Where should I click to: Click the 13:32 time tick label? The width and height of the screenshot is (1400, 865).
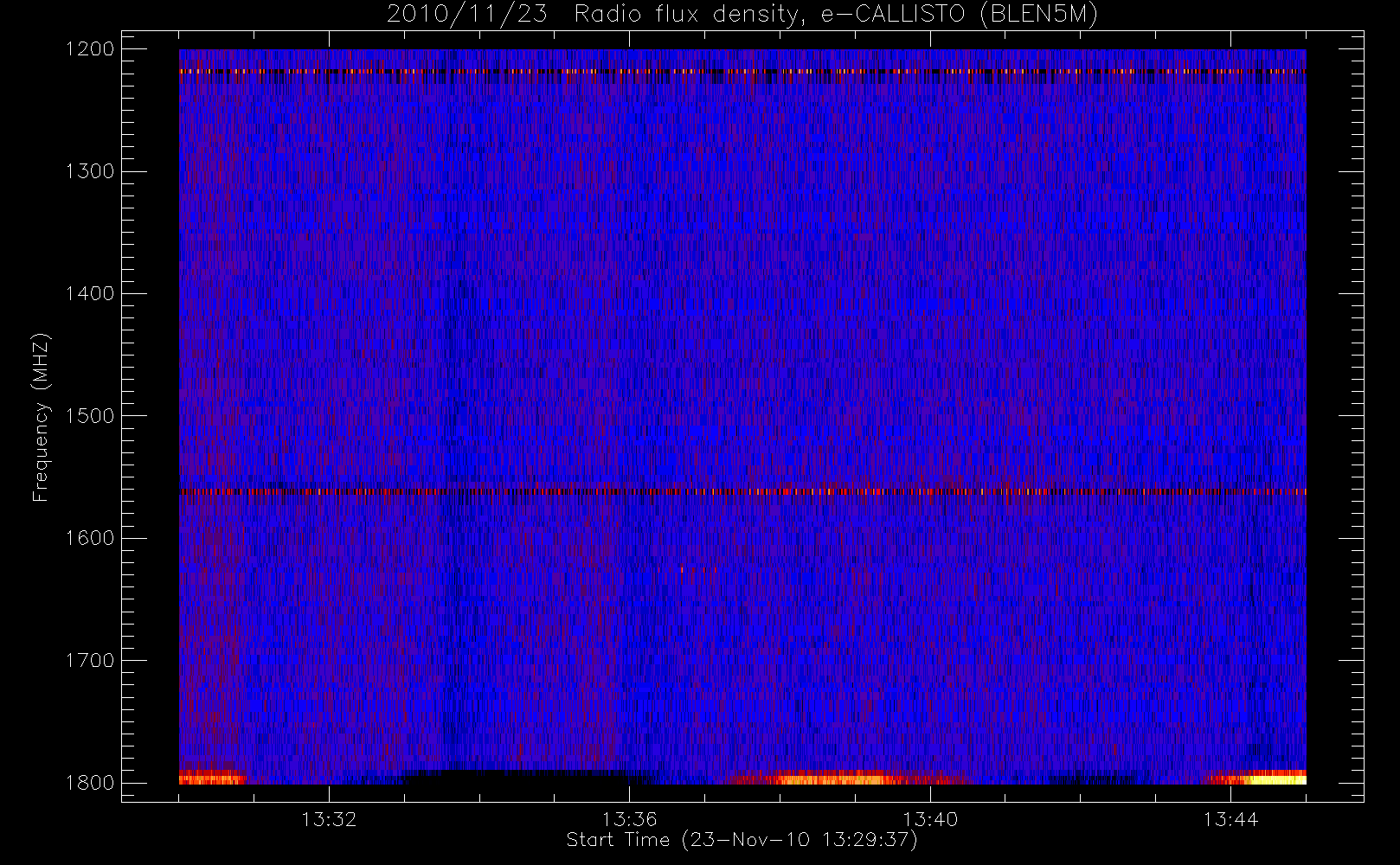(329, 819)
